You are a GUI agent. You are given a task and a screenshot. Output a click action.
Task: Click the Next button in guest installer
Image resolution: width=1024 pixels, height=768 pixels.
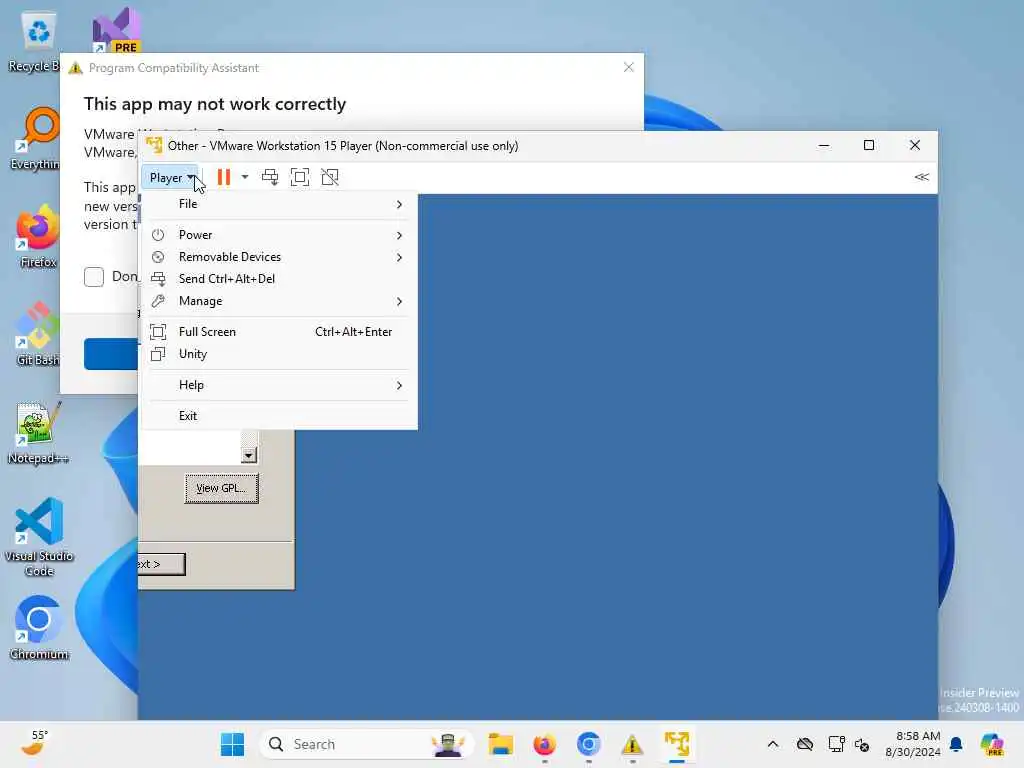coord(161,564)
